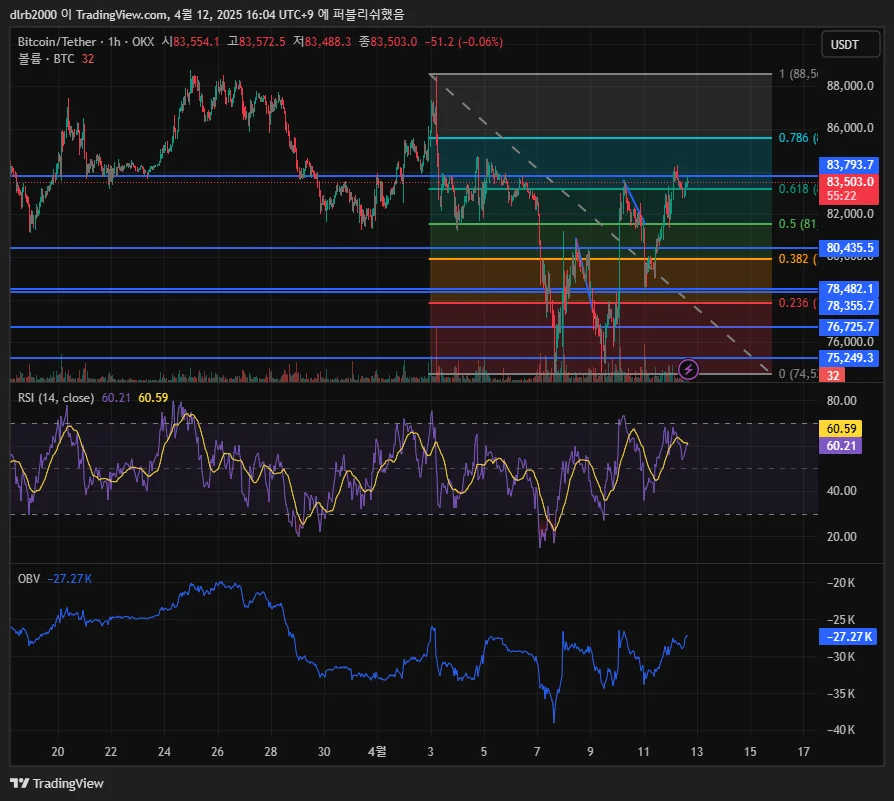
Task: Click the TradingView logo at bottom left
Action: coord(57,783)
